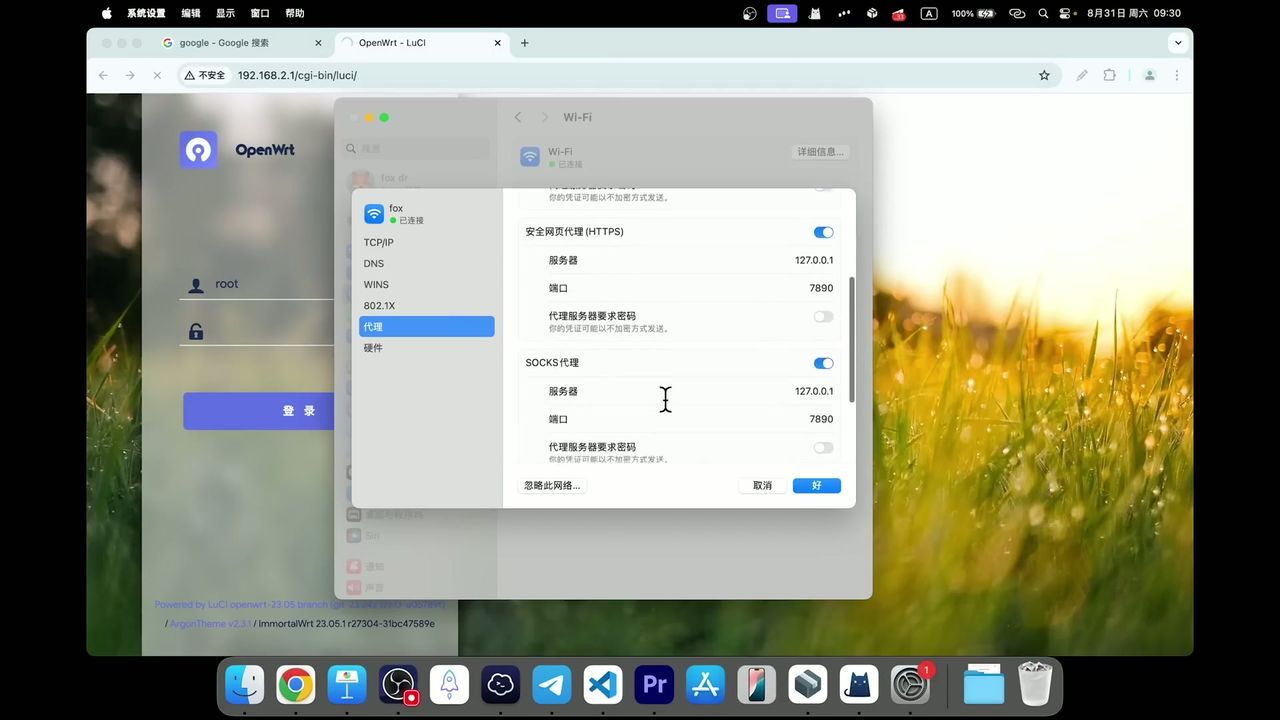
Task: Click the back chevron in Wi-Fi settings
Action: click(518, 117)
